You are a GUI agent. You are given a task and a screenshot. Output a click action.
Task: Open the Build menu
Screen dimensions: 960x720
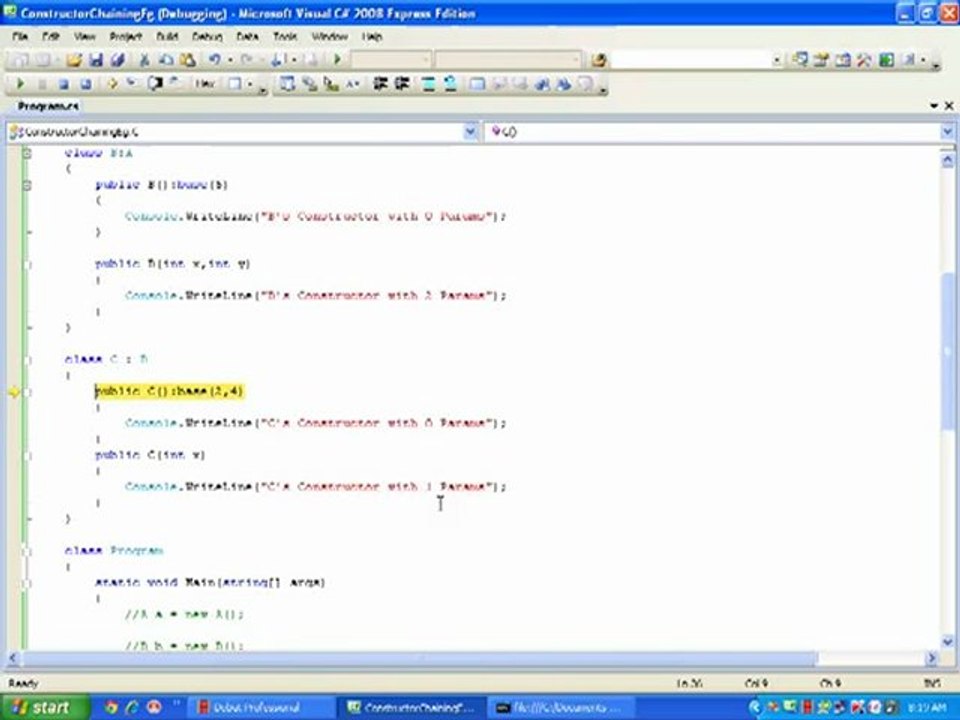pos(167,37)
